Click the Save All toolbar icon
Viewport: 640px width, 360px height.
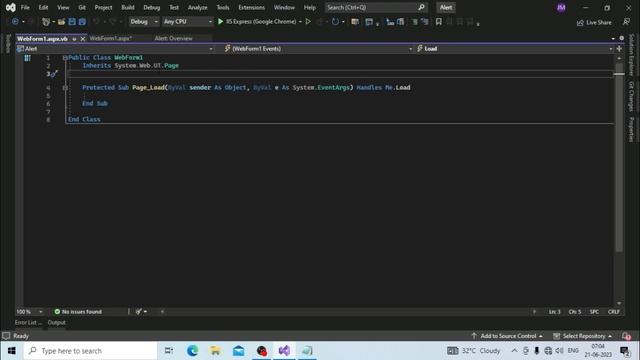[x=82, y=22]
